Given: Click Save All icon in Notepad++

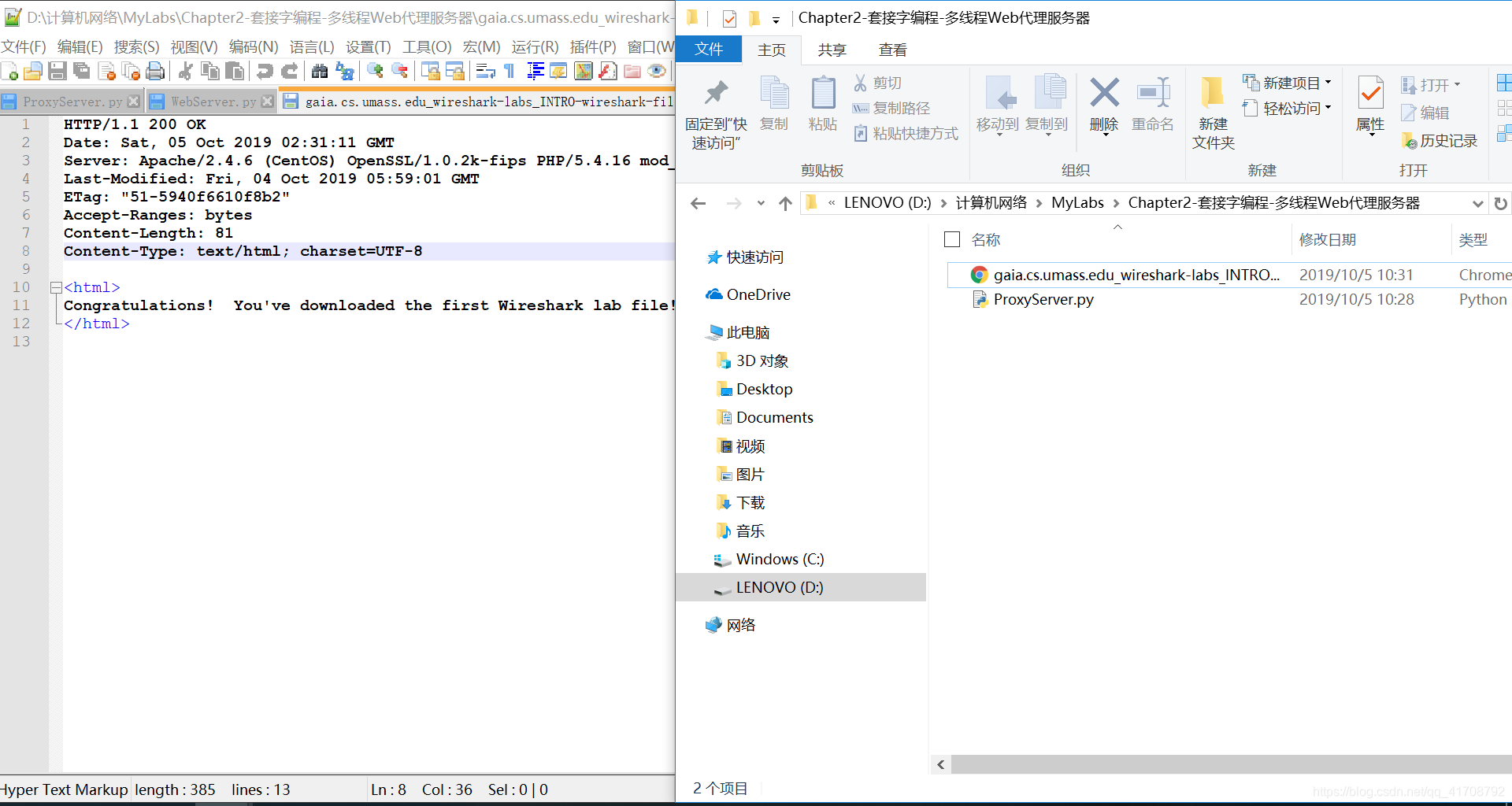Looking at the screenshot, I should [x=81, y=72].
